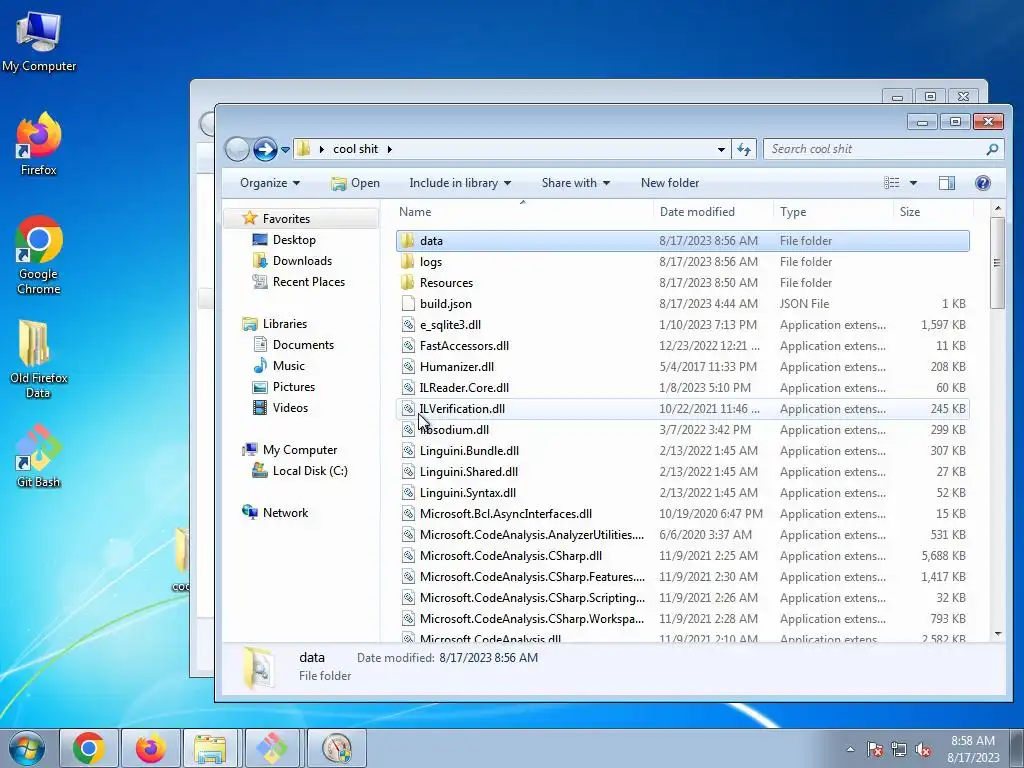Click the New folder button

tap(669, 184)
